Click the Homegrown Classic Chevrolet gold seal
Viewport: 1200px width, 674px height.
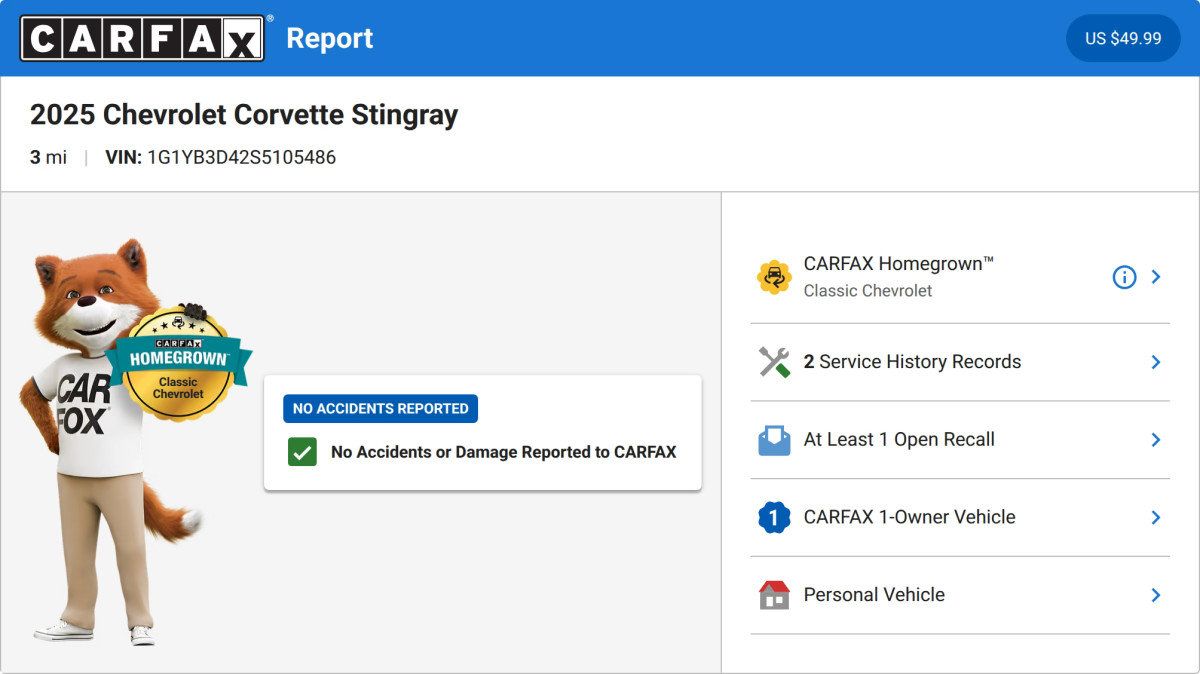[x=178, y=364]
